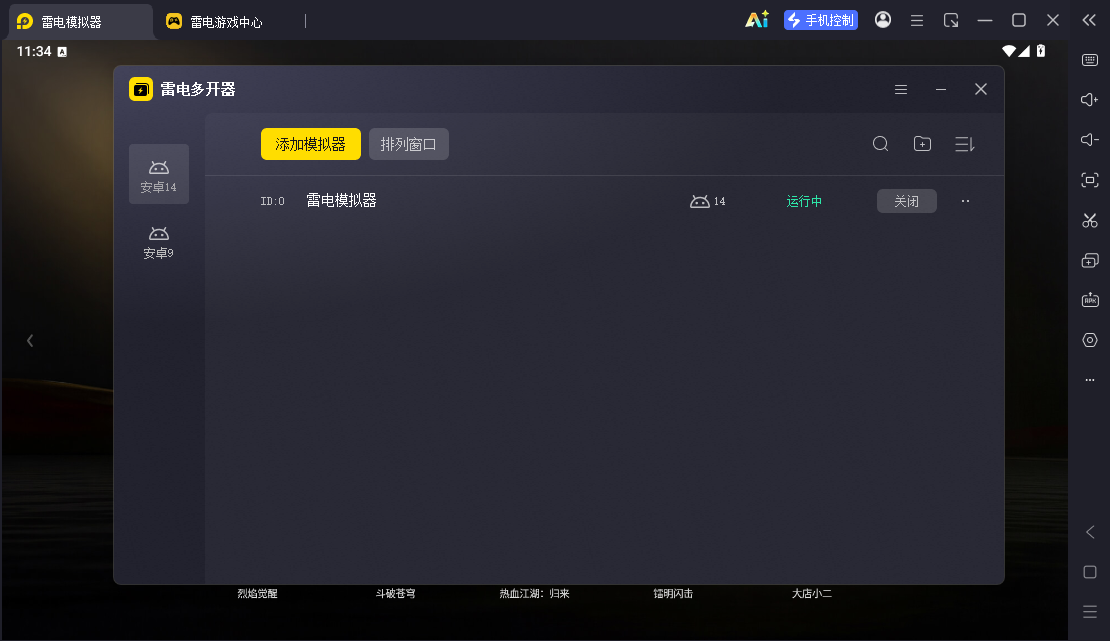Click the scissors screenshot icon
Screen dimensions: 1110x641
click(x=1090, y=220)
